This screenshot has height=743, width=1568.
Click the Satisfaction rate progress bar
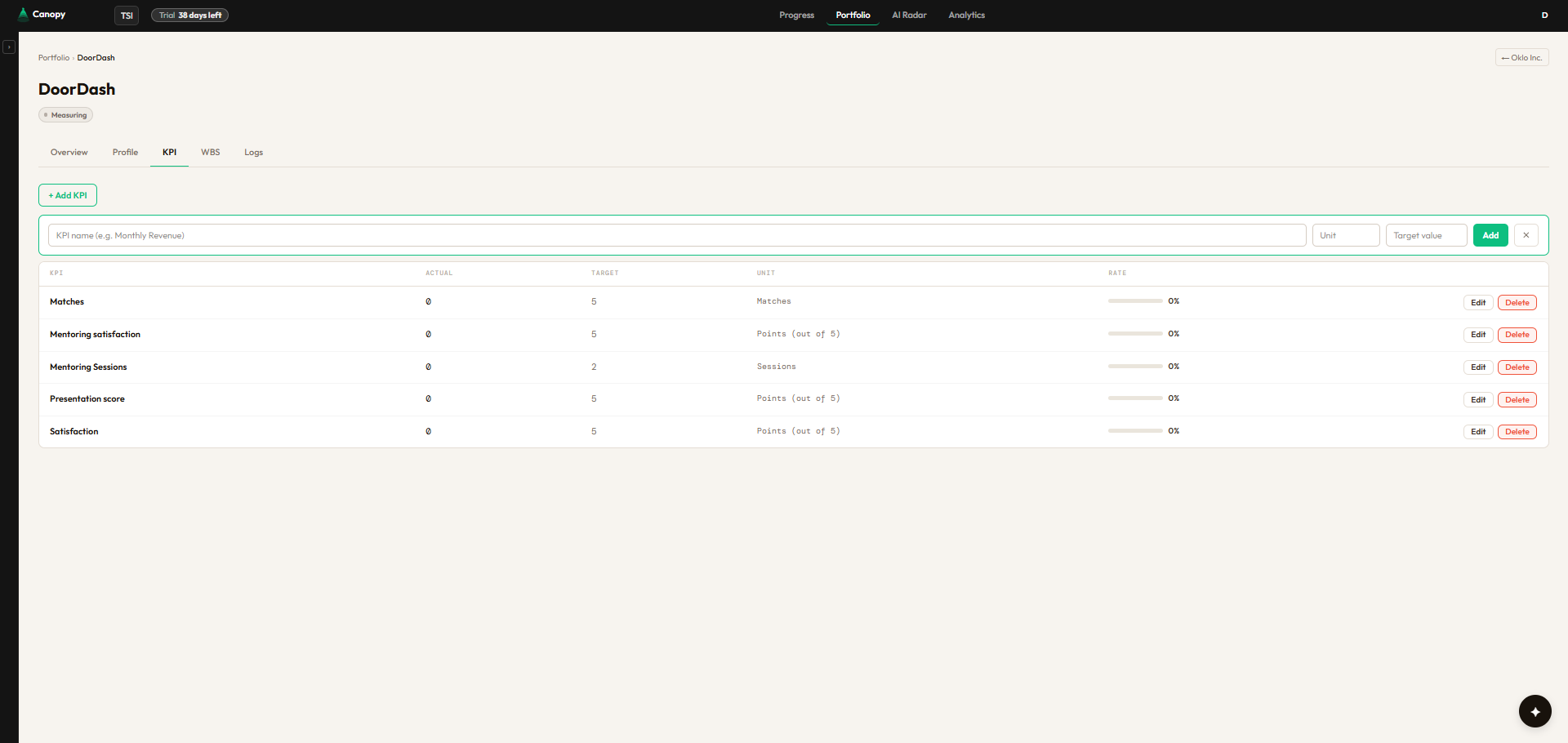[x=1135, y=431]
